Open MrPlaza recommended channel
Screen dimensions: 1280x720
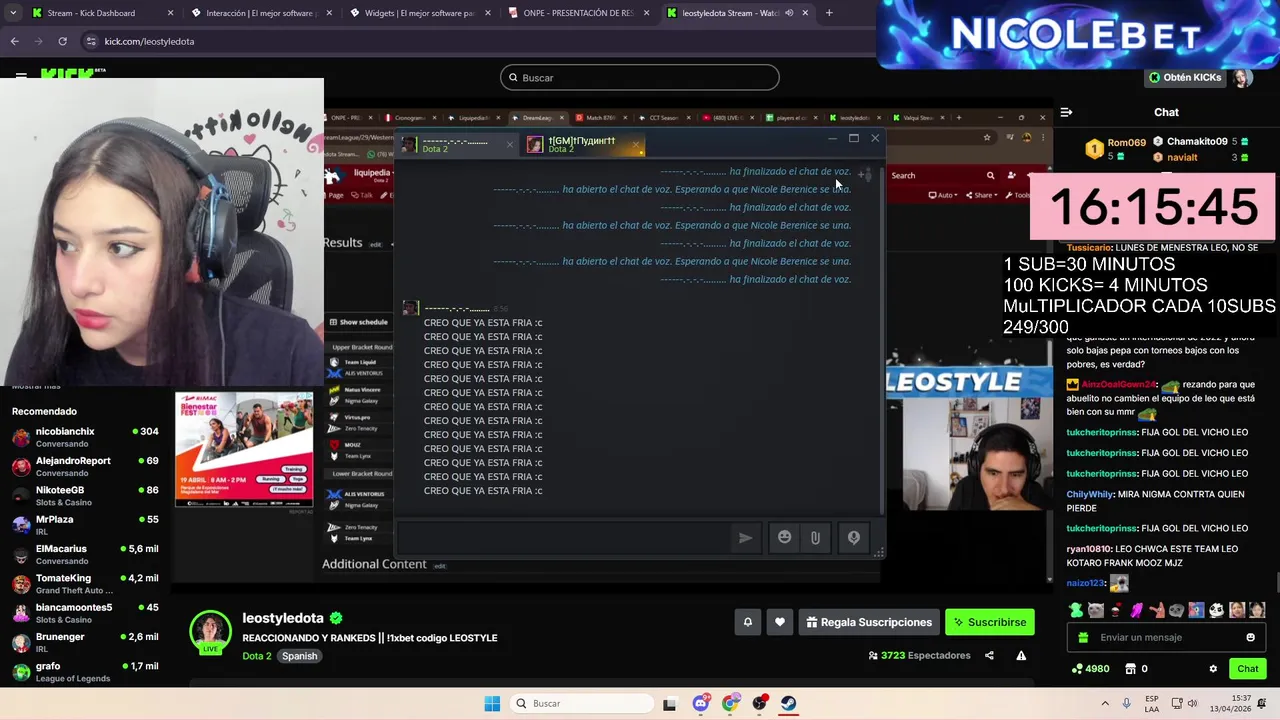[x=86, y=525]
